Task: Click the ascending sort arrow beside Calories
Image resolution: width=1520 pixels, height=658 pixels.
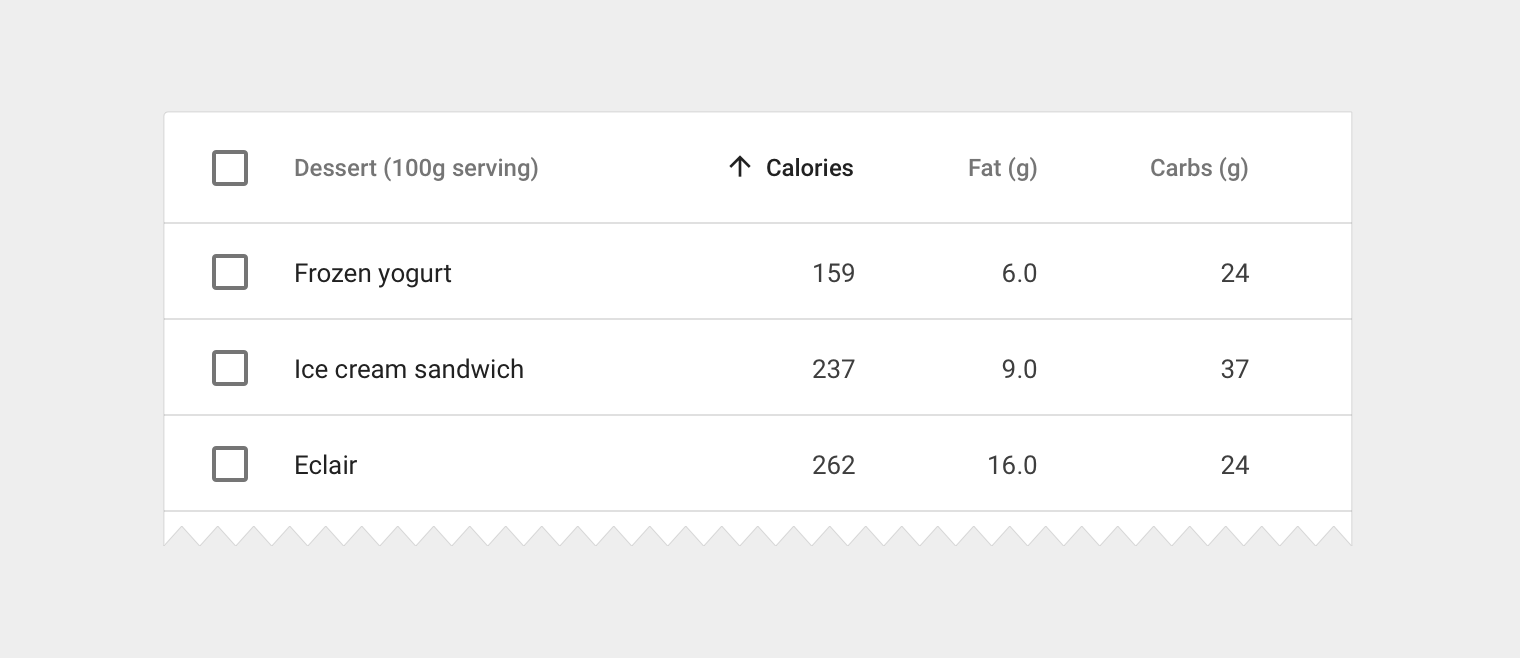Action: (739, 167)
